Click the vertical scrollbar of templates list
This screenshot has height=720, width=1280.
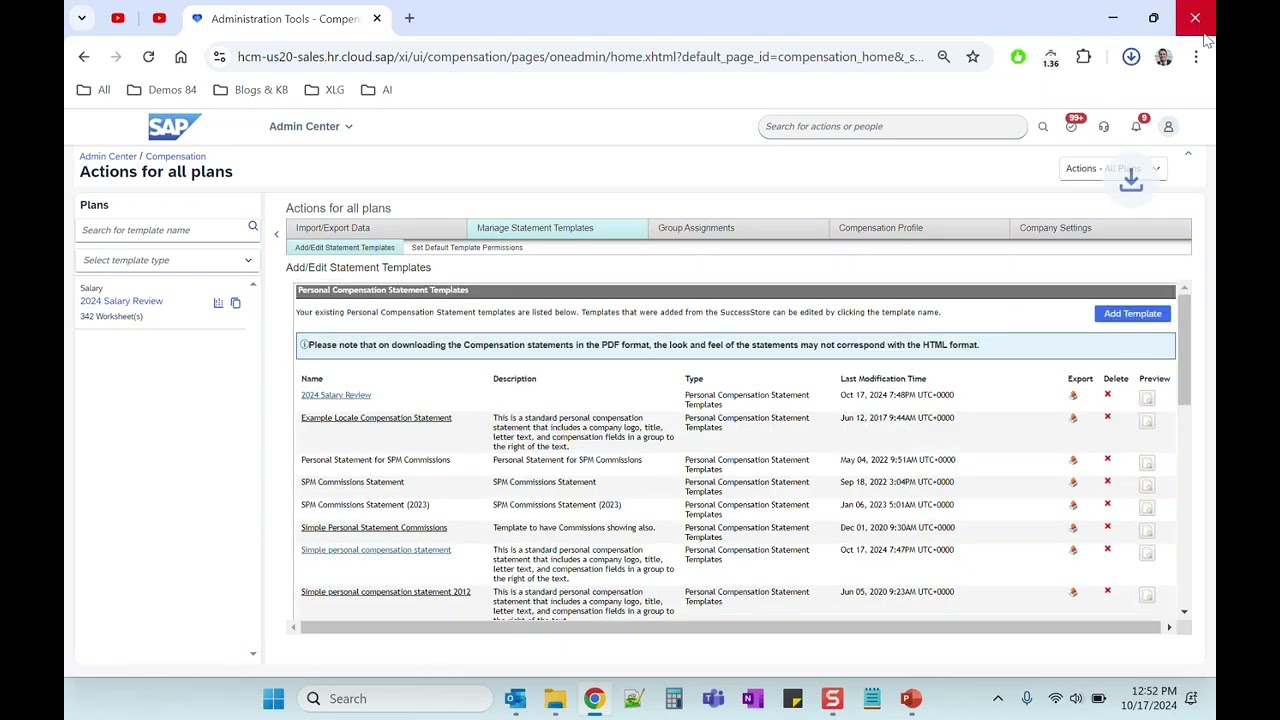point(1185,350)
